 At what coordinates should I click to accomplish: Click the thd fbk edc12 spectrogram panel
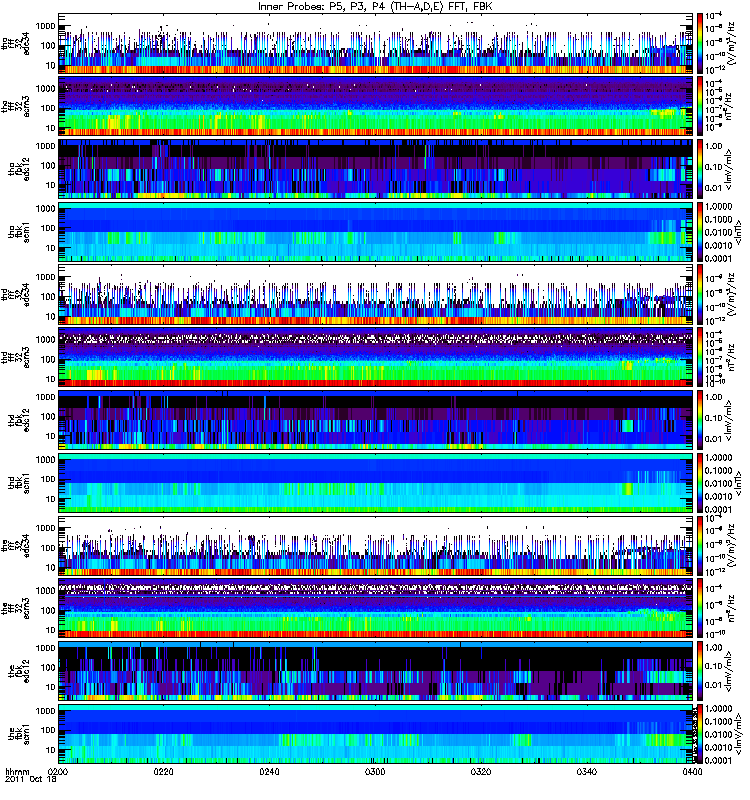click(x=376, y=420)
